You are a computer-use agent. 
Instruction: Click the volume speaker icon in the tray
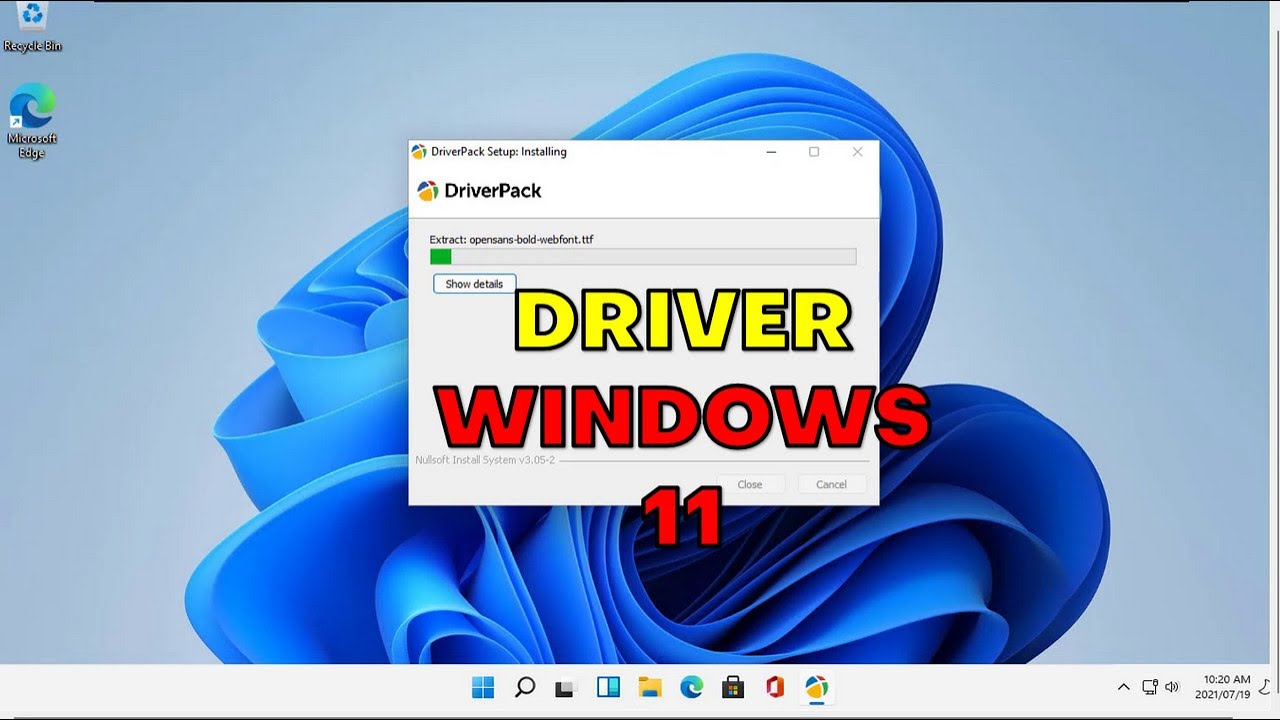(1172, 687)
